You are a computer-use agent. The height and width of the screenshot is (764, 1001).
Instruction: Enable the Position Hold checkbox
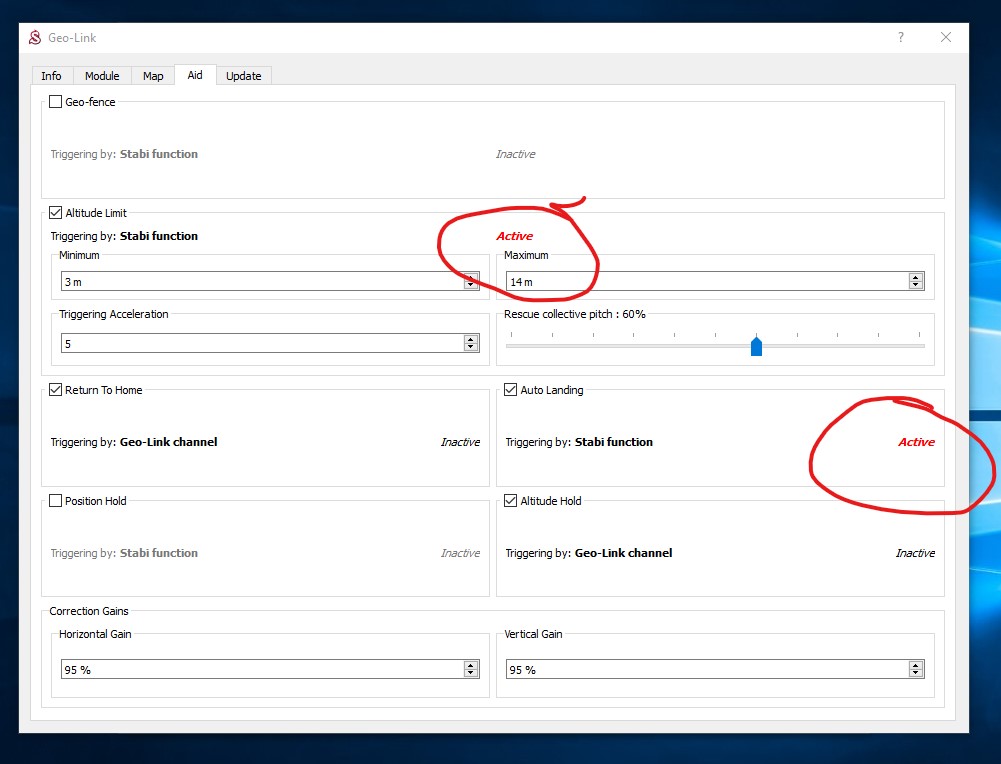(x=56, y=501)
